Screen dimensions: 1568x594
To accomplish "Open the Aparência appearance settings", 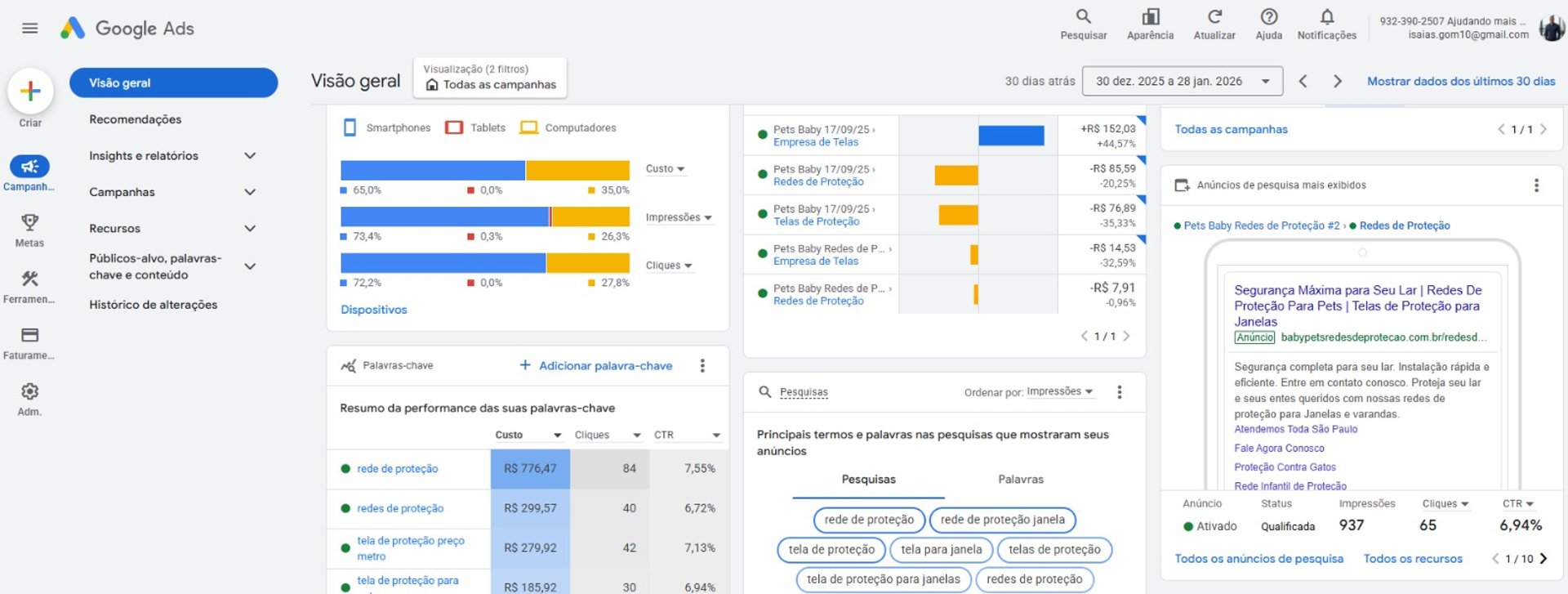I will [1150, 24].
